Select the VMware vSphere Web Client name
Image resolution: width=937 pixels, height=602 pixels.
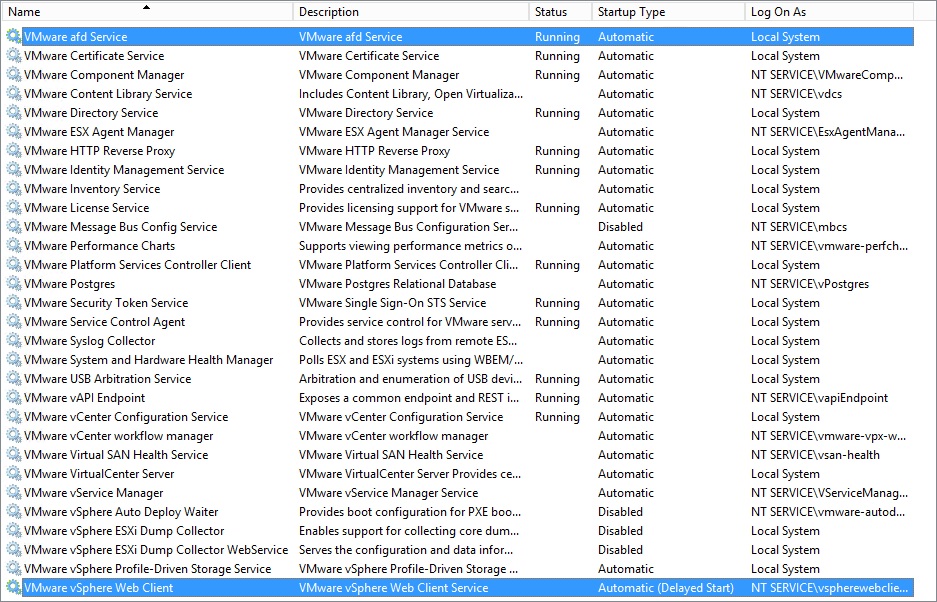coord(99,588)
